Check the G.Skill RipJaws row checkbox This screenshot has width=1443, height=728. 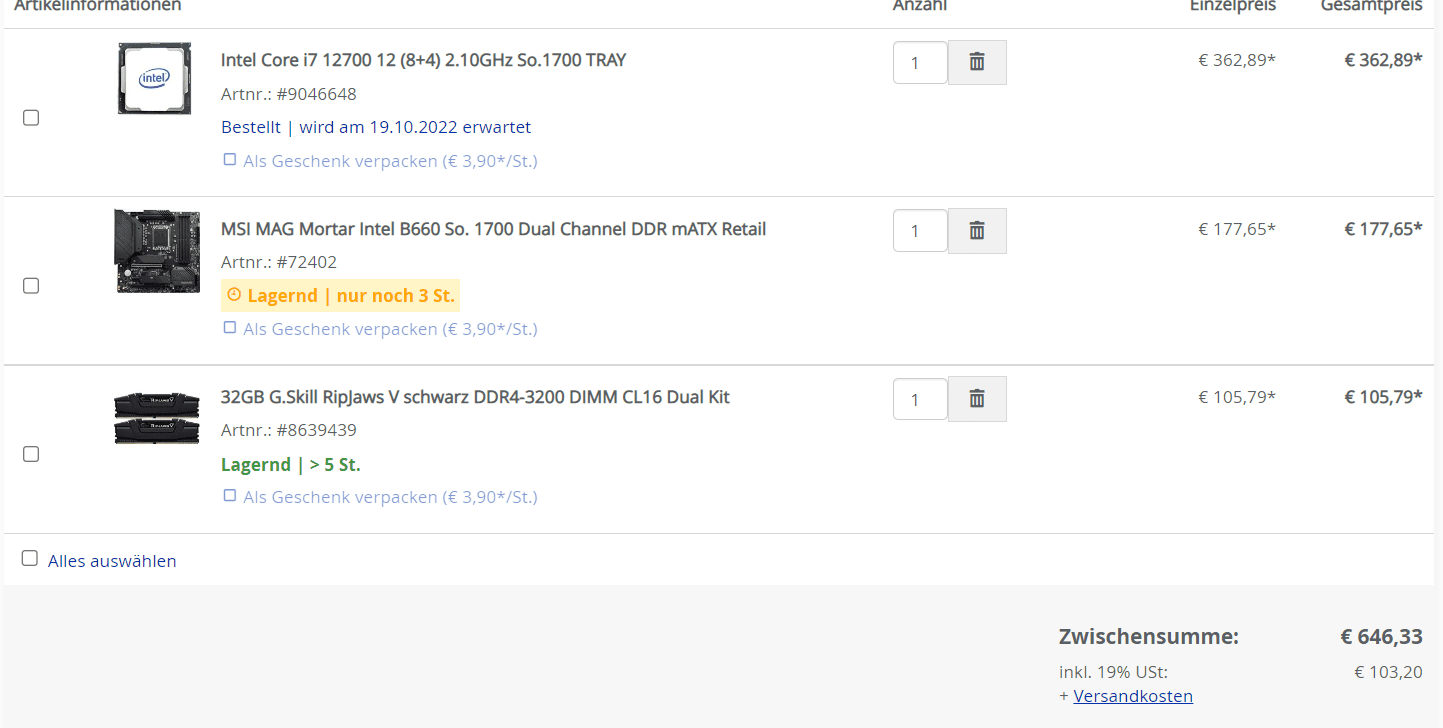[31, 454]
